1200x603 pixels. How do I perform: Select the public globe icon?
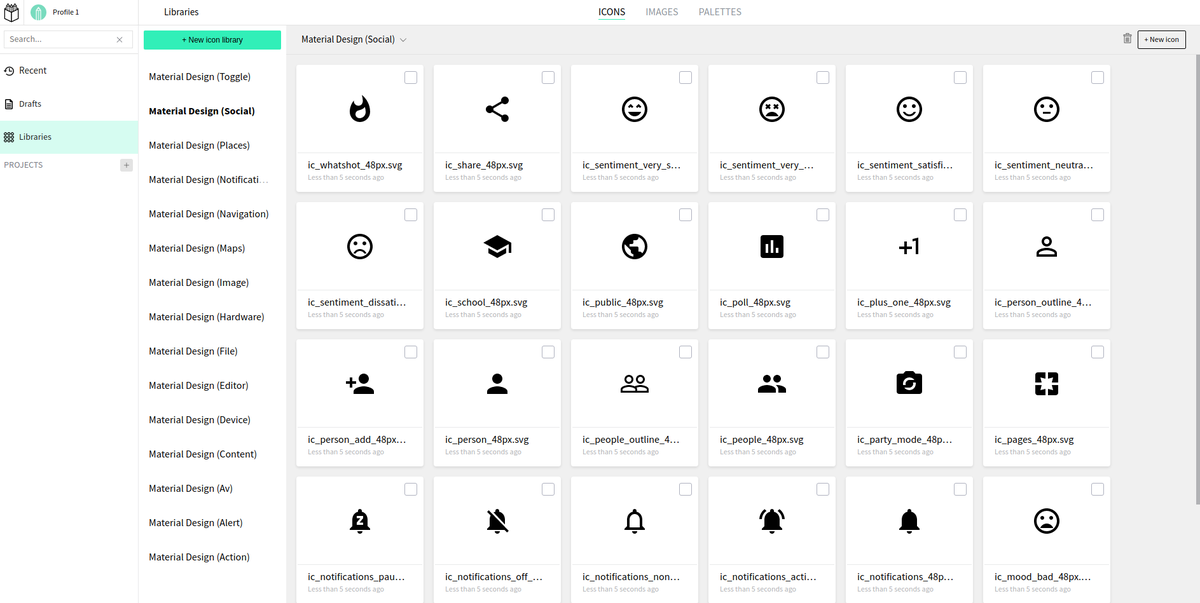click(634, 247)
